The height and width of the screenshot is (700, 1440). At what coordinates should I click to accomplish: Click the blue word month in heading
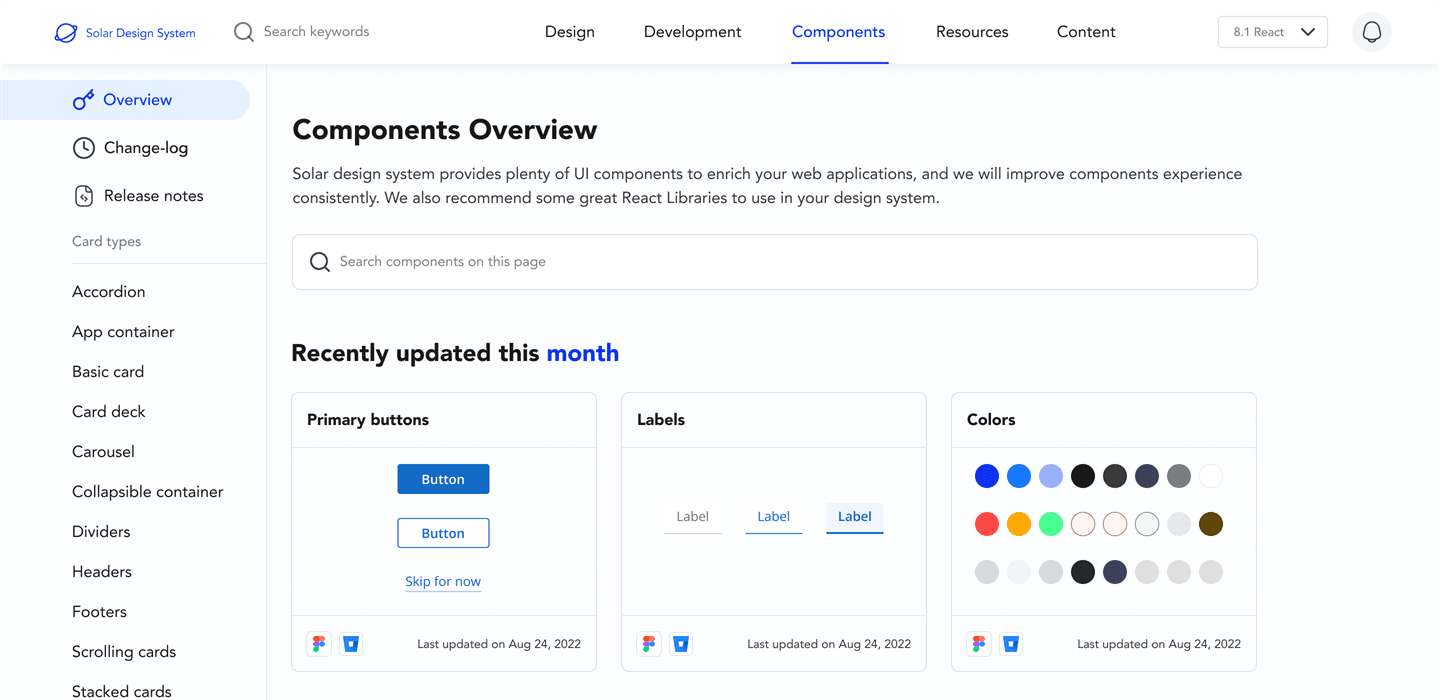pyautogui.click(x=583, y=353)
